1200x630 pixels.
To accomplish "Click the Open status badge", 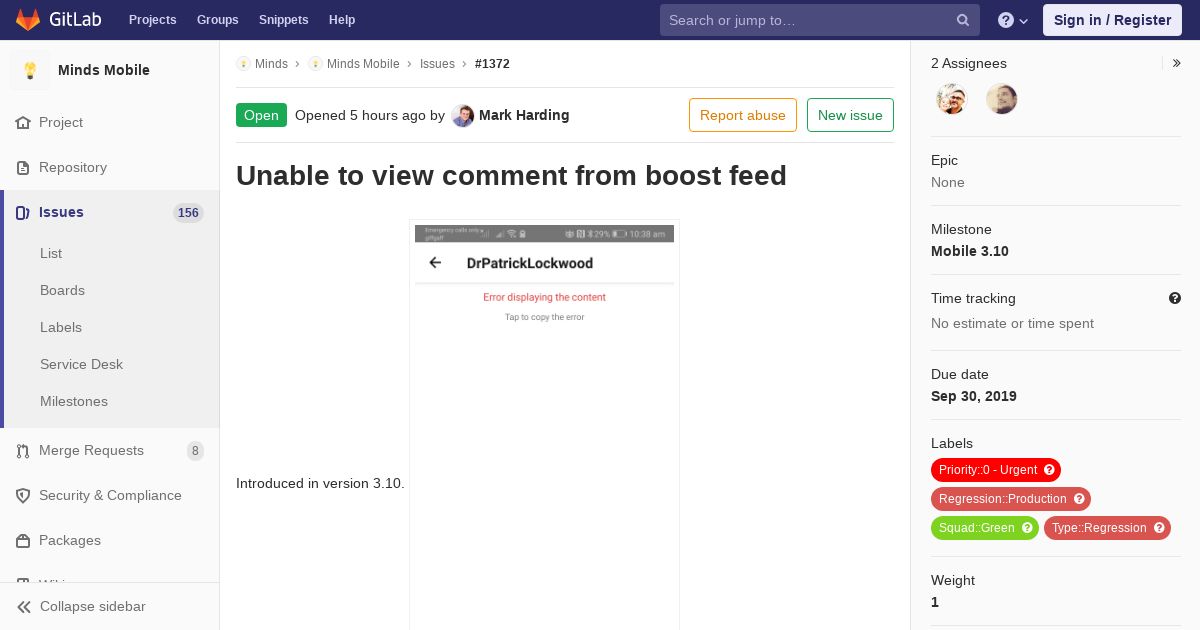I will [x=261, y=115].
